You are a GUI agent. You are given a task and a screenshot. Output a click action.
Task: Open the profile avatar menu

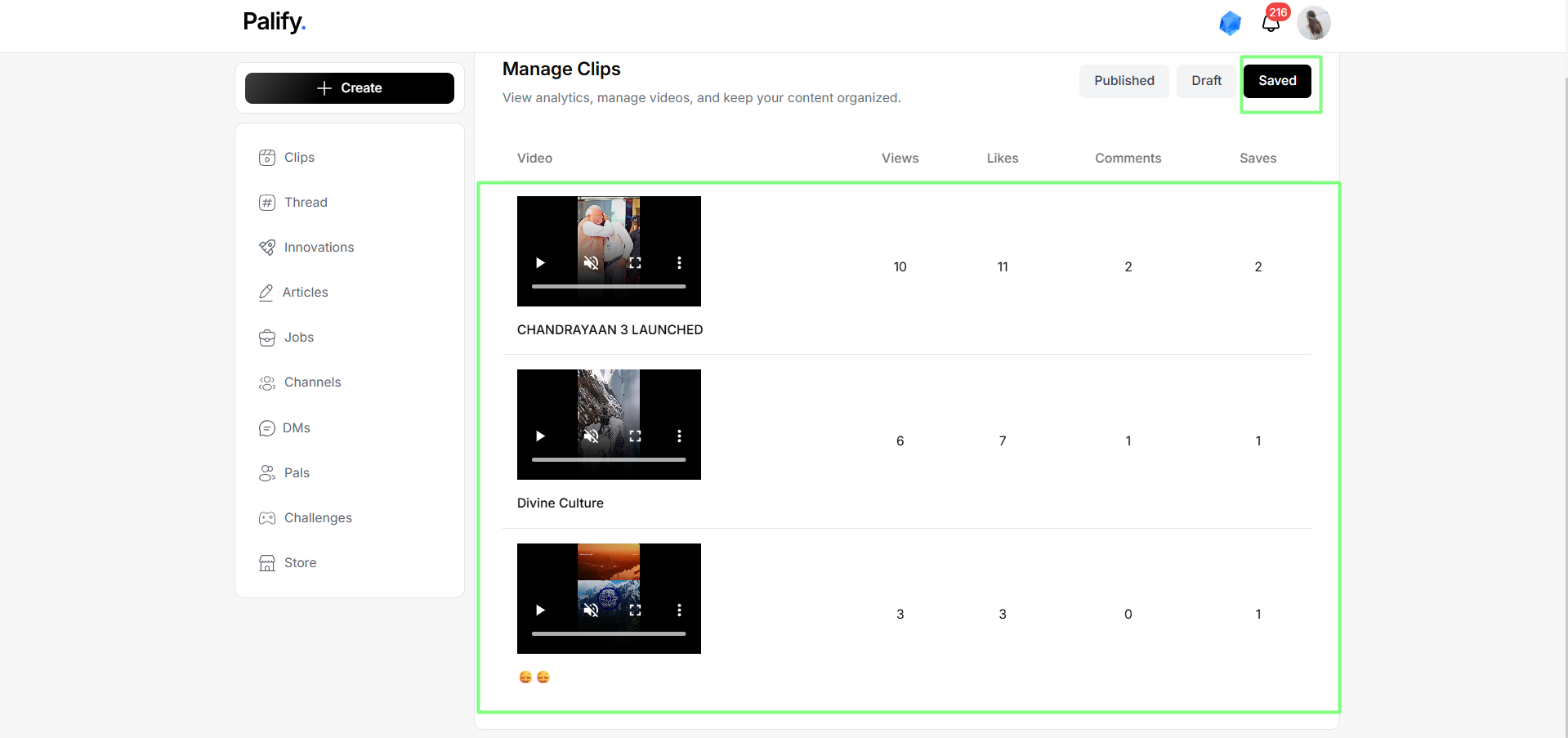pos(1314,23)
